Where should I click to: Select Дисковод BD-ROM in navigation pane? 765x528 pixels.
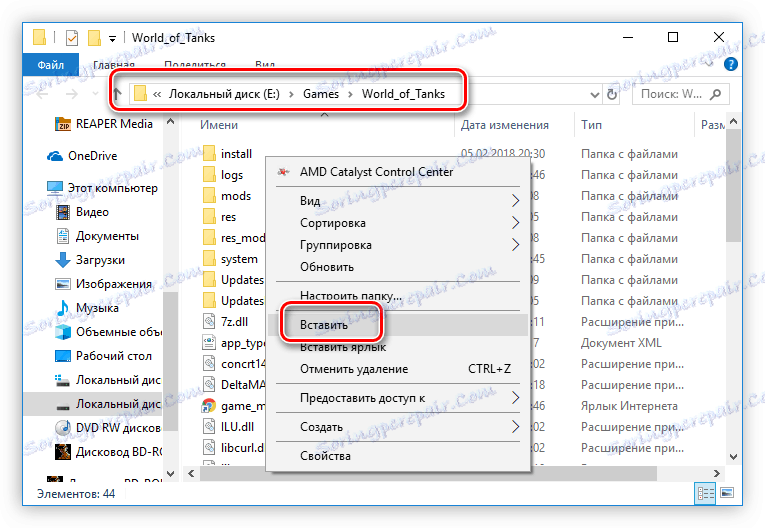click(x=108, y=452)
